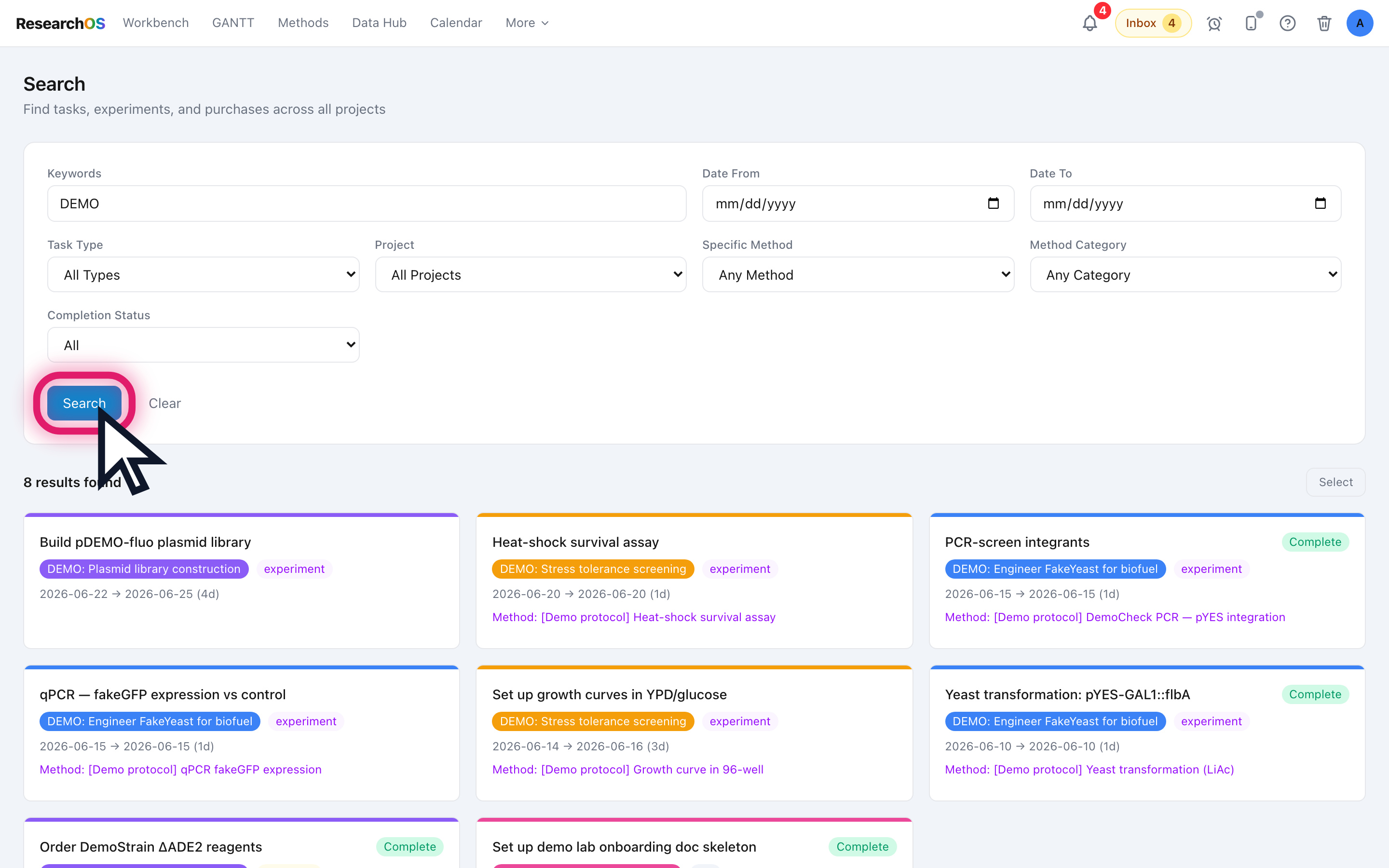Click Complete badge on onboarding doc card
This screenshot has width=1389, height=868.
(x=862, y=847)
